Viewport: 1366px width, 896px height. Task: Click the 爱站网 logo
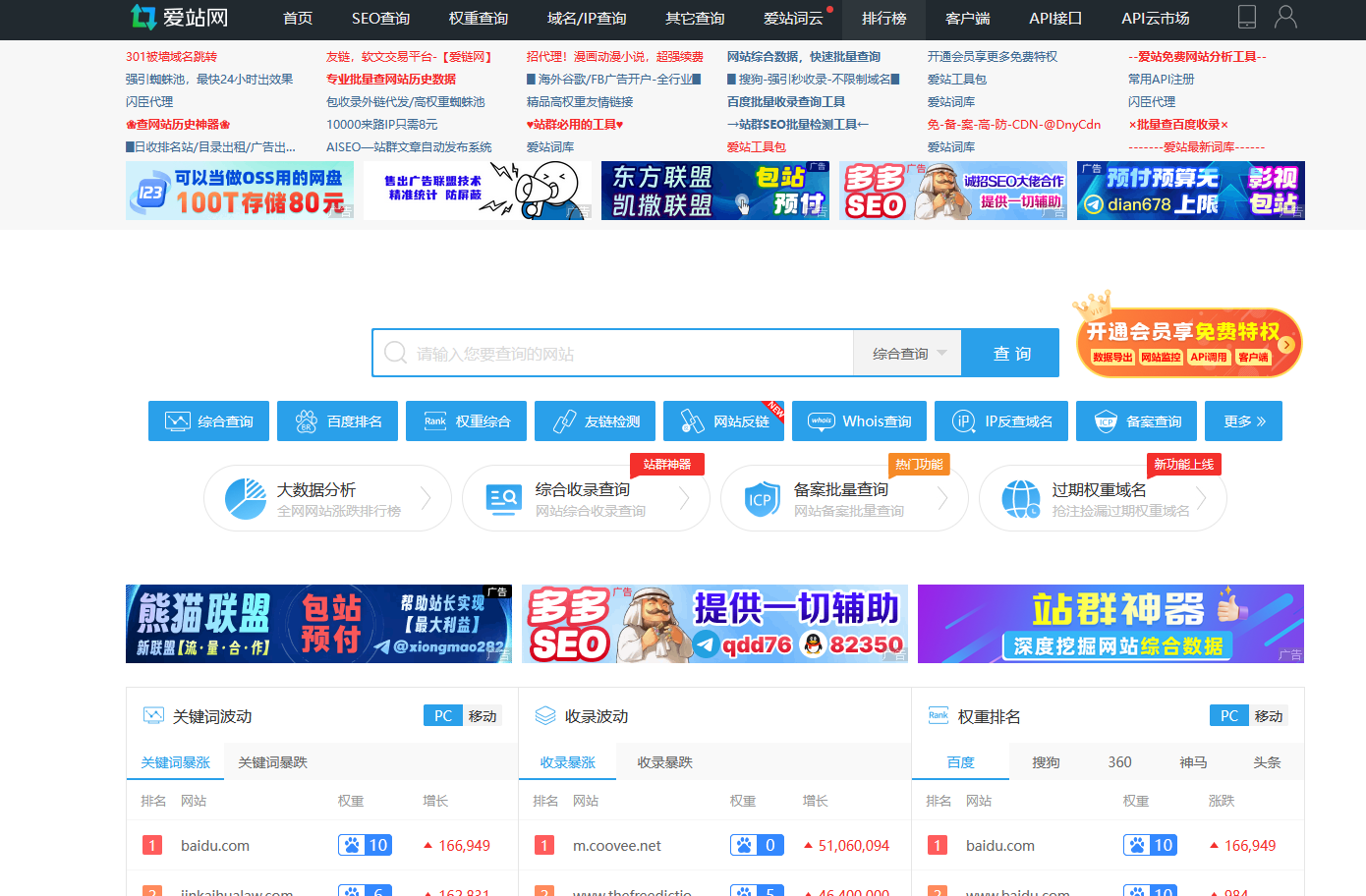click(x=179, y=17)
